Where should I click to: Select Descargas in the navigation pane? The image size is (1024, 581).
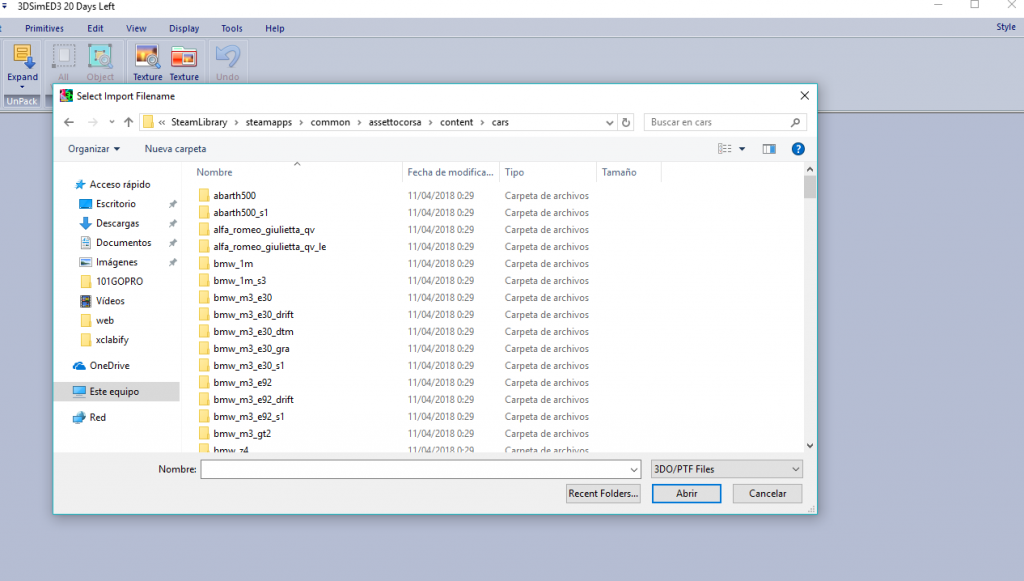(x=118, y=223)
